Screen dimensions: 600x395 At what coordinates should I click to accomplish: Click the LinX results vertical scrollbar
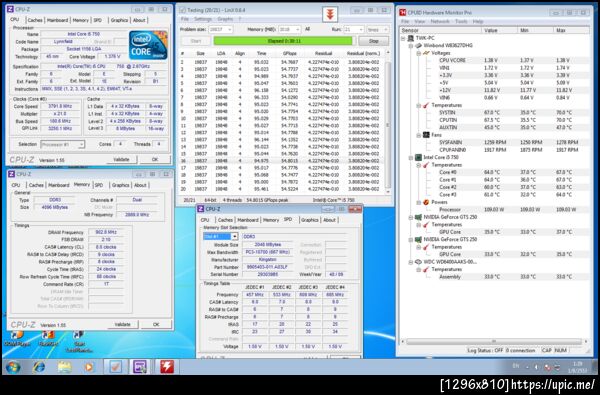(388, 122)
